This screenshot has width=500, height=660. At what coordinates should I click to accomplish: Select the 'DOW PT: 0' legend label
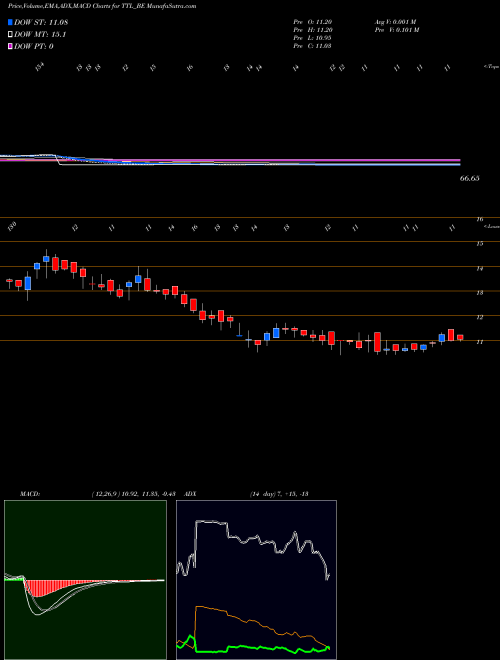(x=34, y=46)
